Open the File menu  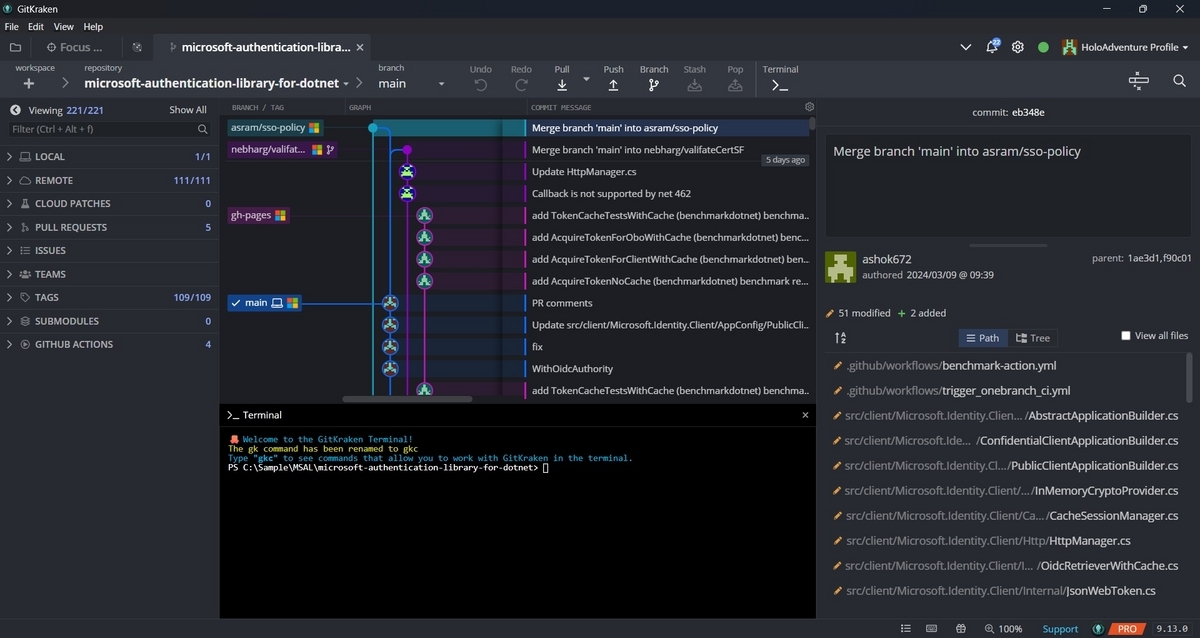point(12,27)
